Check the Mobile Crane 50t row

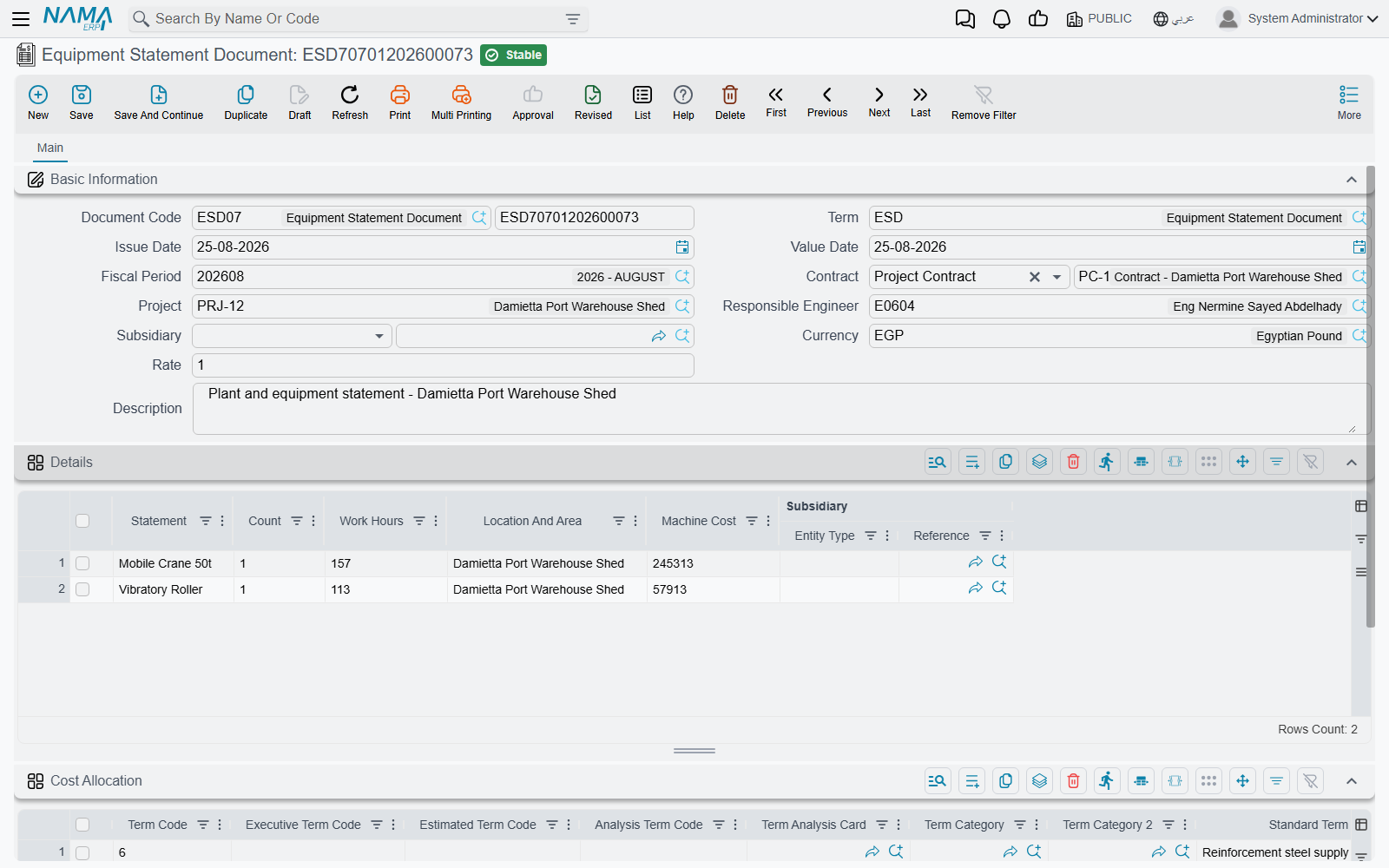pyautogui.click(x=82, y=563)
